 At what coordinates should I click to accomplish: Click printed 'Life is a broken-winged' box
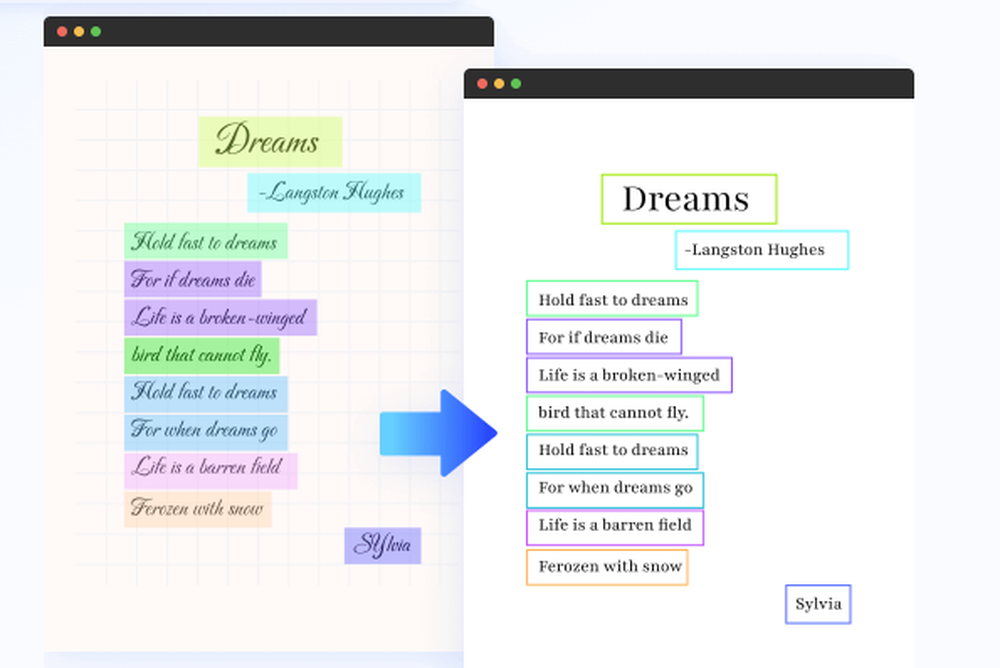click(x=629, y=375)
